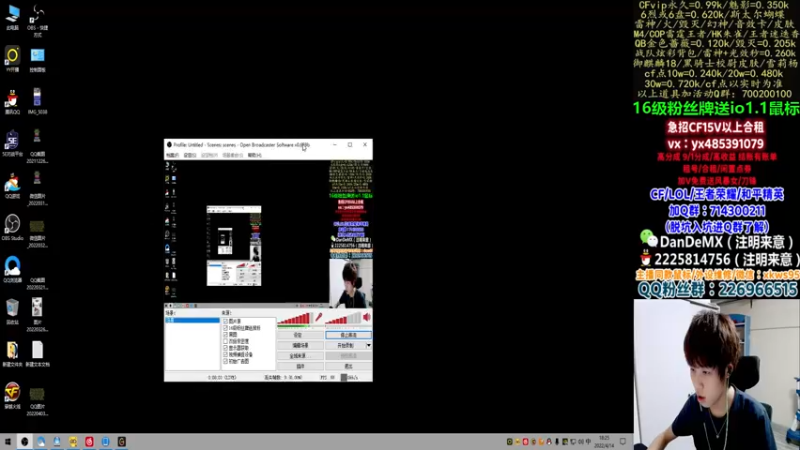Open the QQ image file beside CrossFire icon

(x=37, y=402)
